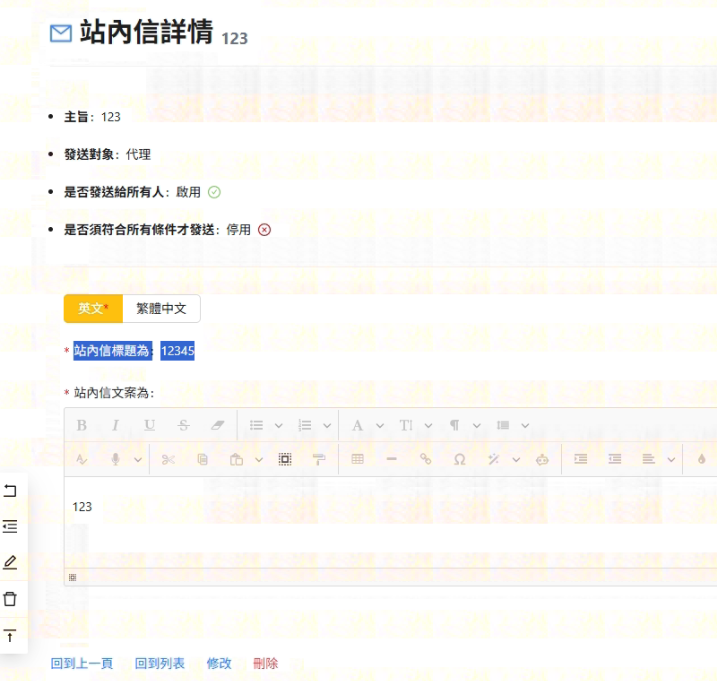This screenshot has height=681, width=717.
Task: Click the strikethrough icon
Action: coord(183,425)
